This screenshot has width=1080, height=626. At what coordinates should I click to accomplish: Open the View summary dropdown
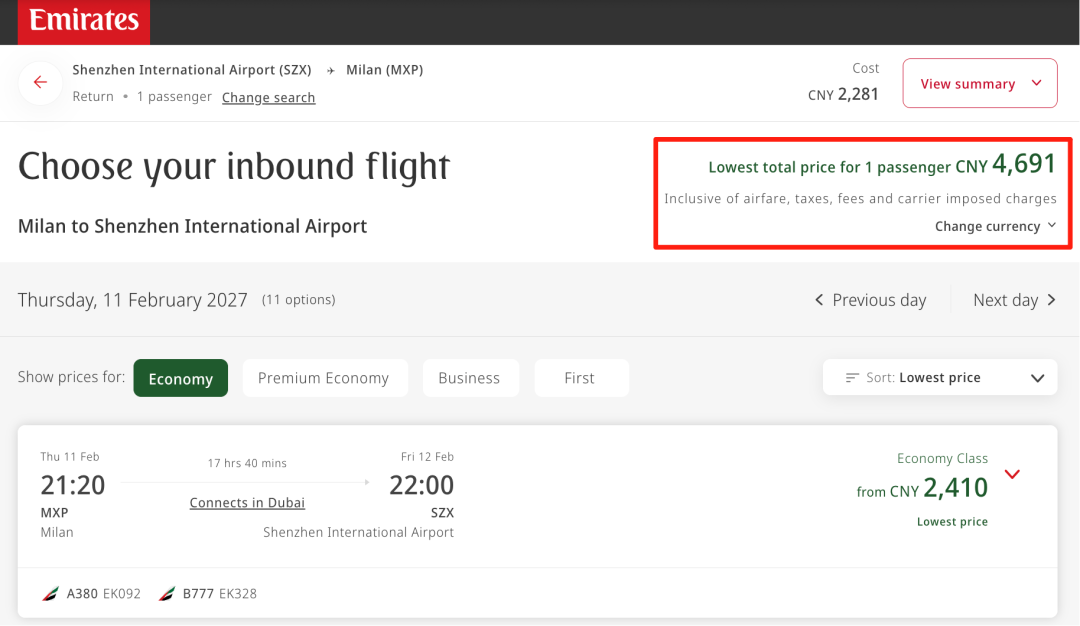pos(979,84)
